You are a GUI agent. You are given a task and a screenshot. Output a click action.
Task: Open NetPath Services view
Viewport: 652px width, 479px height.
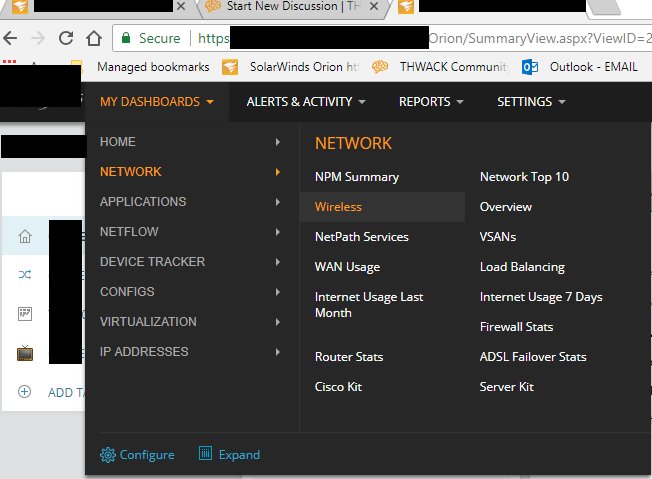tap(362, 237)
